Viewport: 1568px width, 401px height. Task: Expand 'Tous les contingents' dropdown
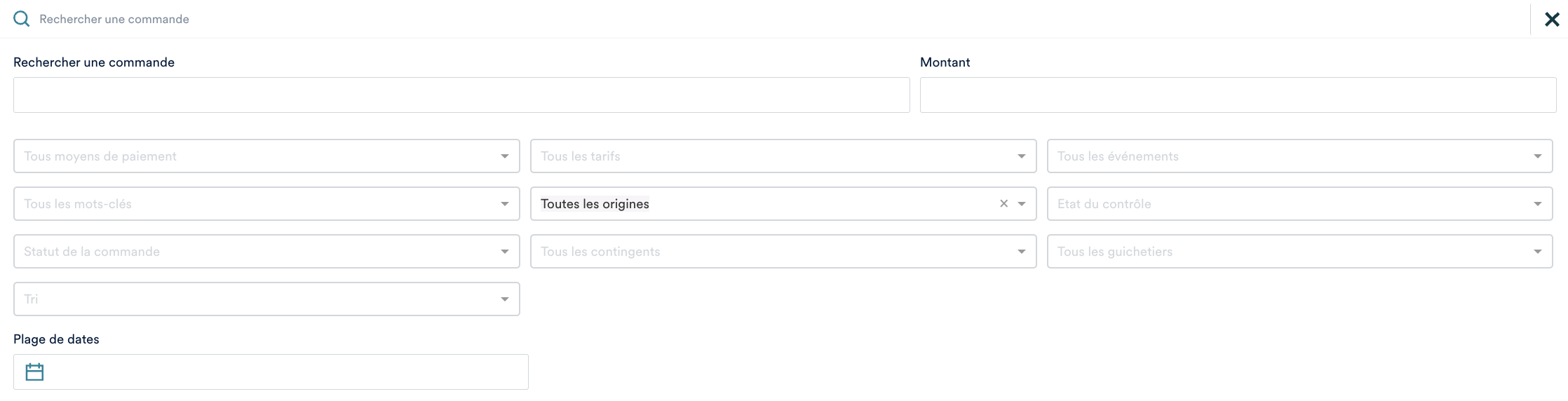(x=783, y=252)
